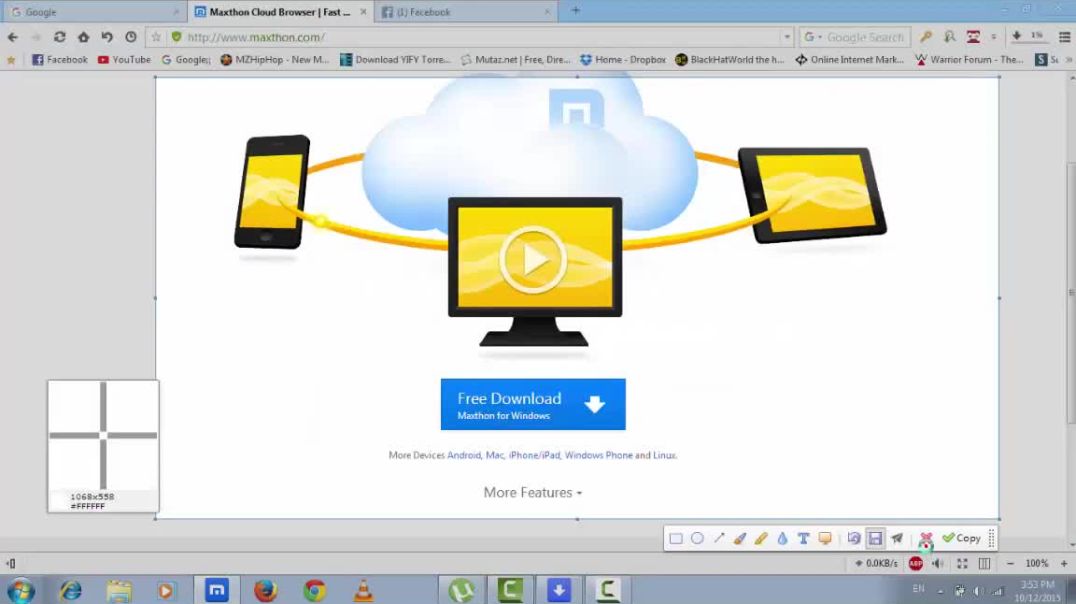Open the Warrior Forum bookmark

pyautogui.click(x=970, y=60)
